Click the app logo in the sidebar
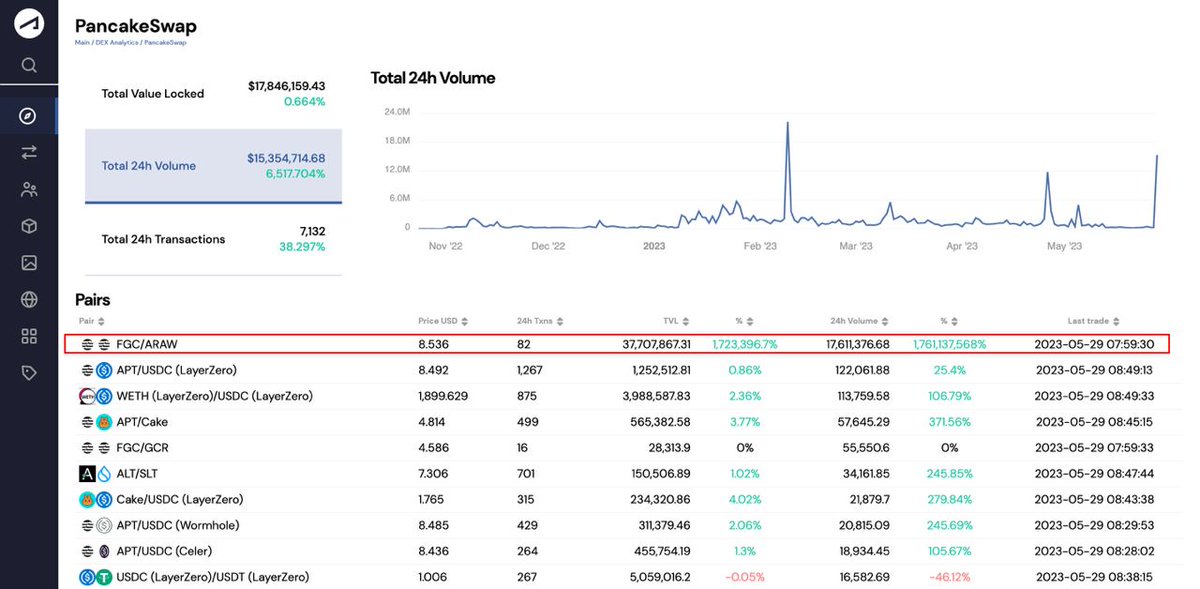 29,22
